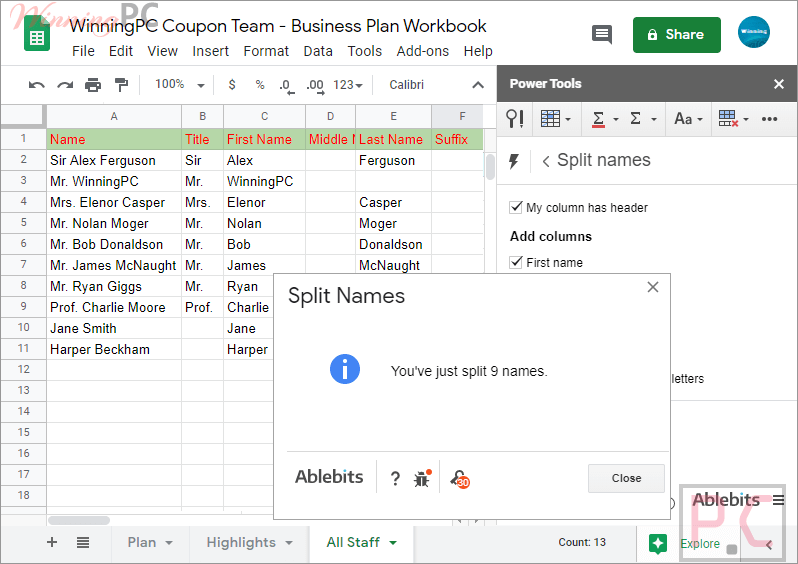Collapse the toolbar with up chevron
Screen dimensions: 798x564
(478, 85)
